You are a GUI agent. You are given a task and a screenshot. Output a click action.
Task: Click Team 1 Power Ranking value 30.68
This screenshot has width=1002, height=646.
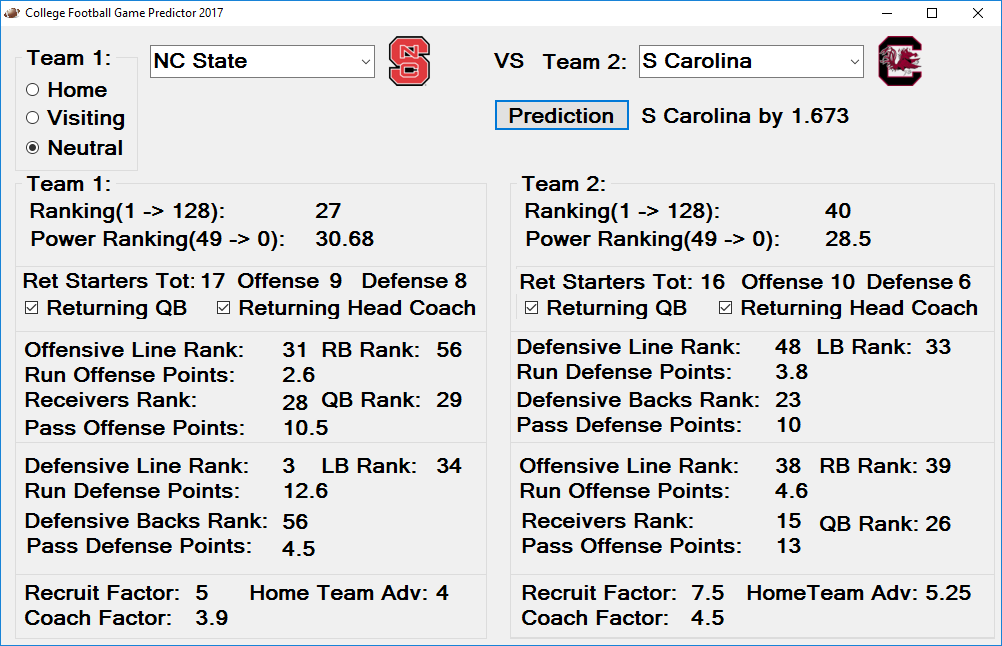tap(344, 239)
